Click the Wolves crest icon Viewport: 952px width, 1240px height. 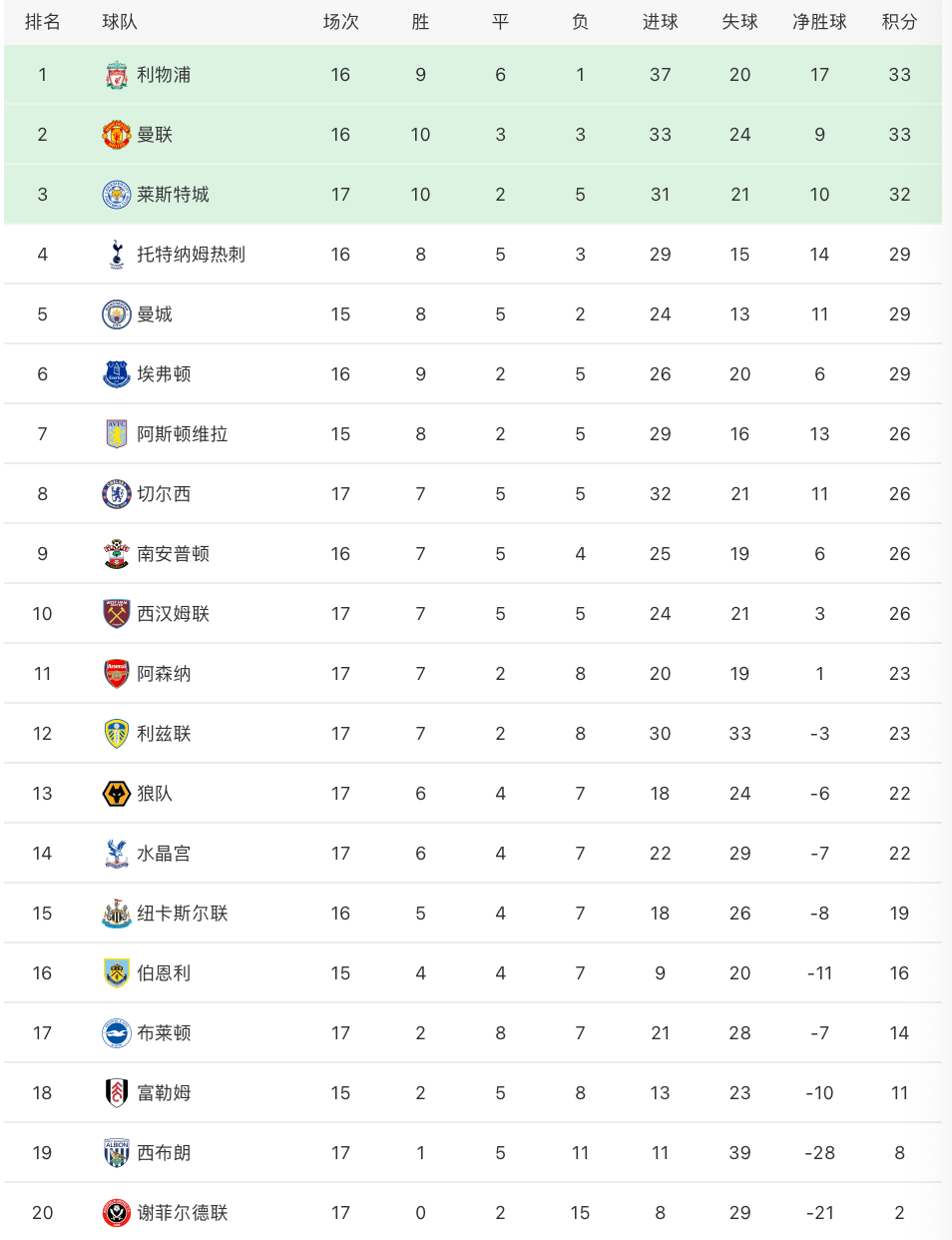point(117,794)
